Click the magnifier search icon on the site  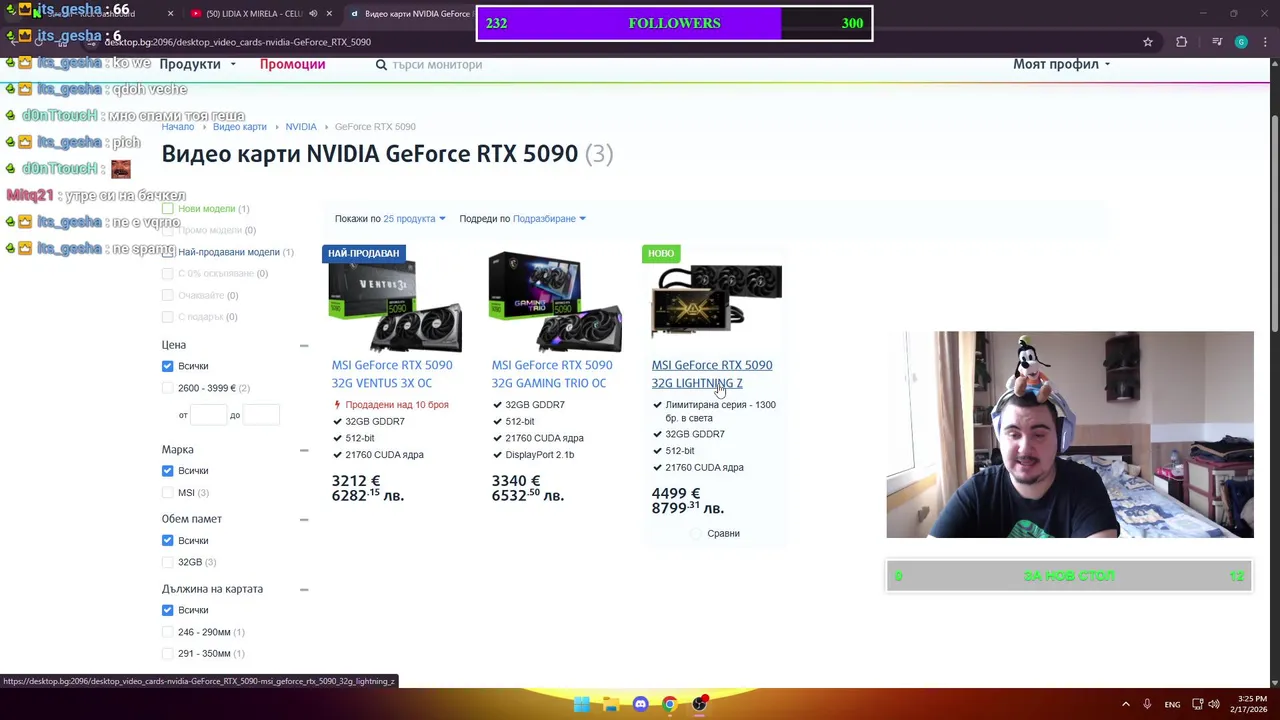(x=381, y=64)
